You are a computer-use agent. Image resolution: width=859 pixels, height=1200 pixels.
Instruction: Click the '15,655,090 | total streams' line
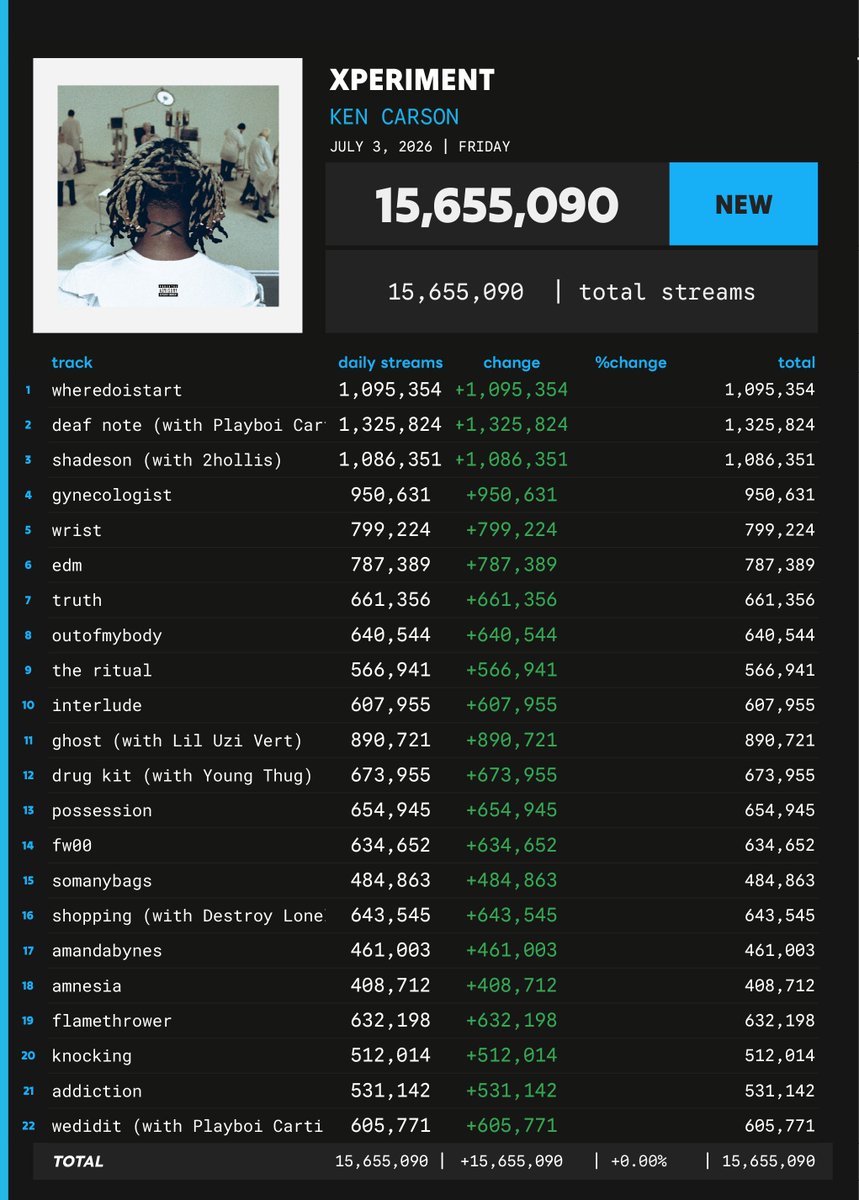571,292
